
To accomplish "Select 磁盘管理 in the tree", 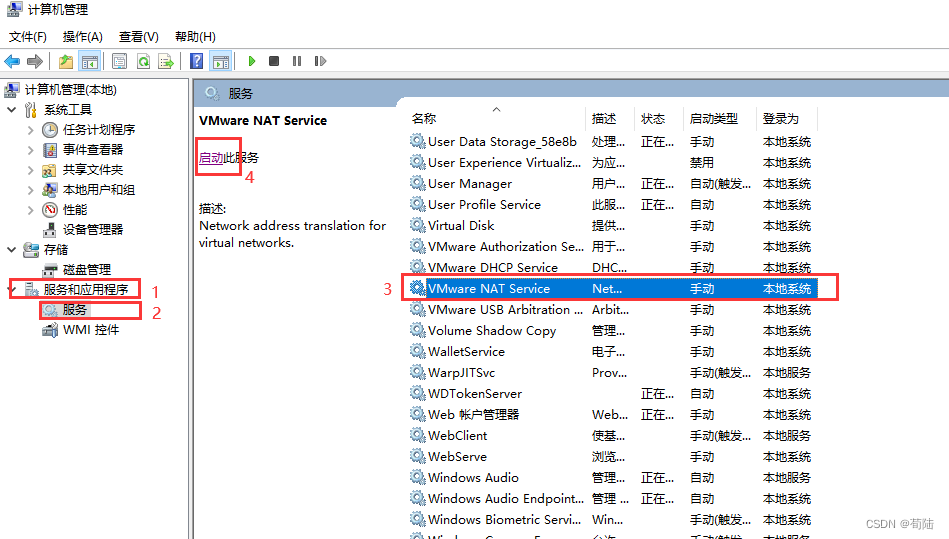I will 87,270.
